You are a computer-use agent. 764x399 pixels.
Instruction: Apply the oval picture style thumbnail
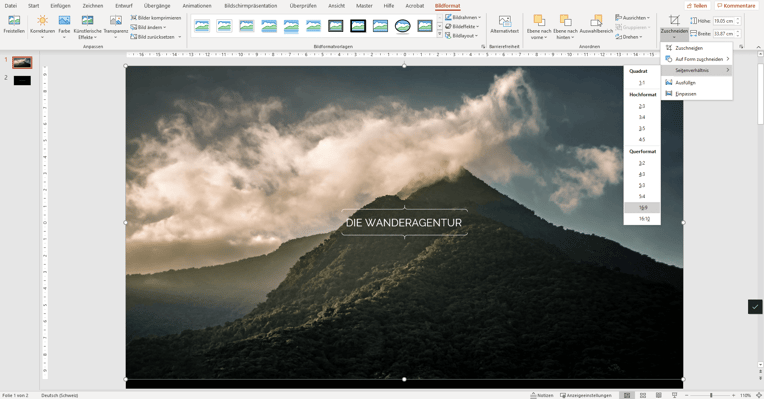click(402, 26)
